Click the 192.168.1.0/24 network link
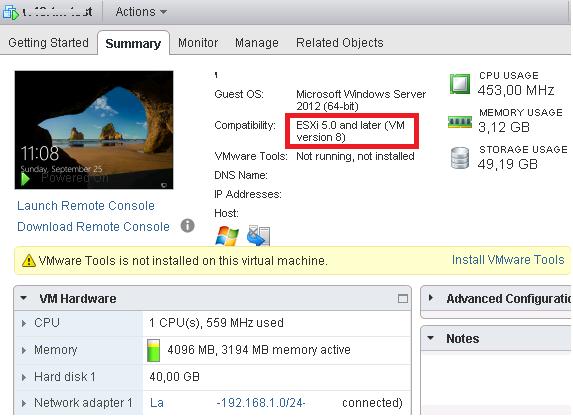Image resolution: width=573 pixels, height=419 pixels. [261, 403]
